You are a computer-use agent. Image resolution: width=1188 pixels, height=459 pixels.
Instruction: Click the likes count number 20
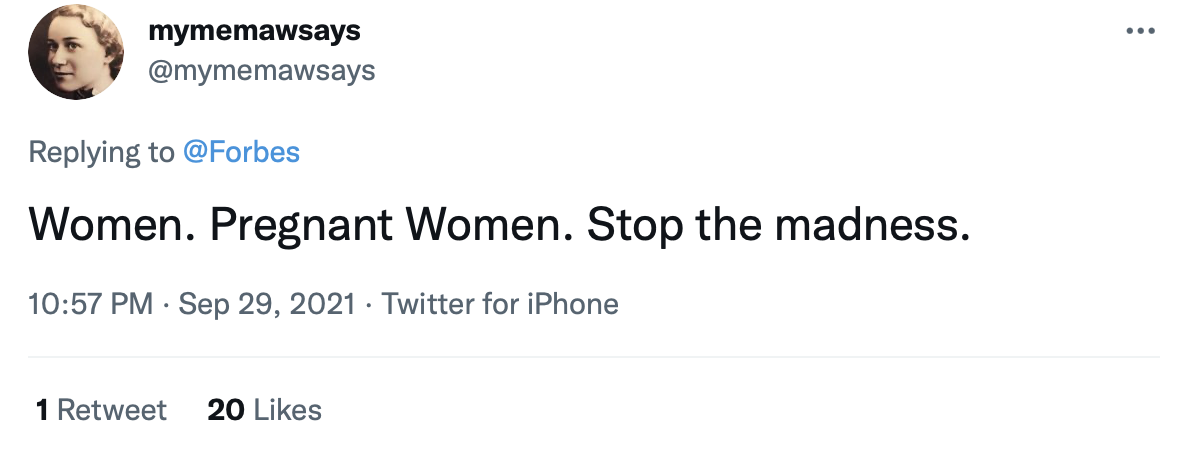click(226, 410)
